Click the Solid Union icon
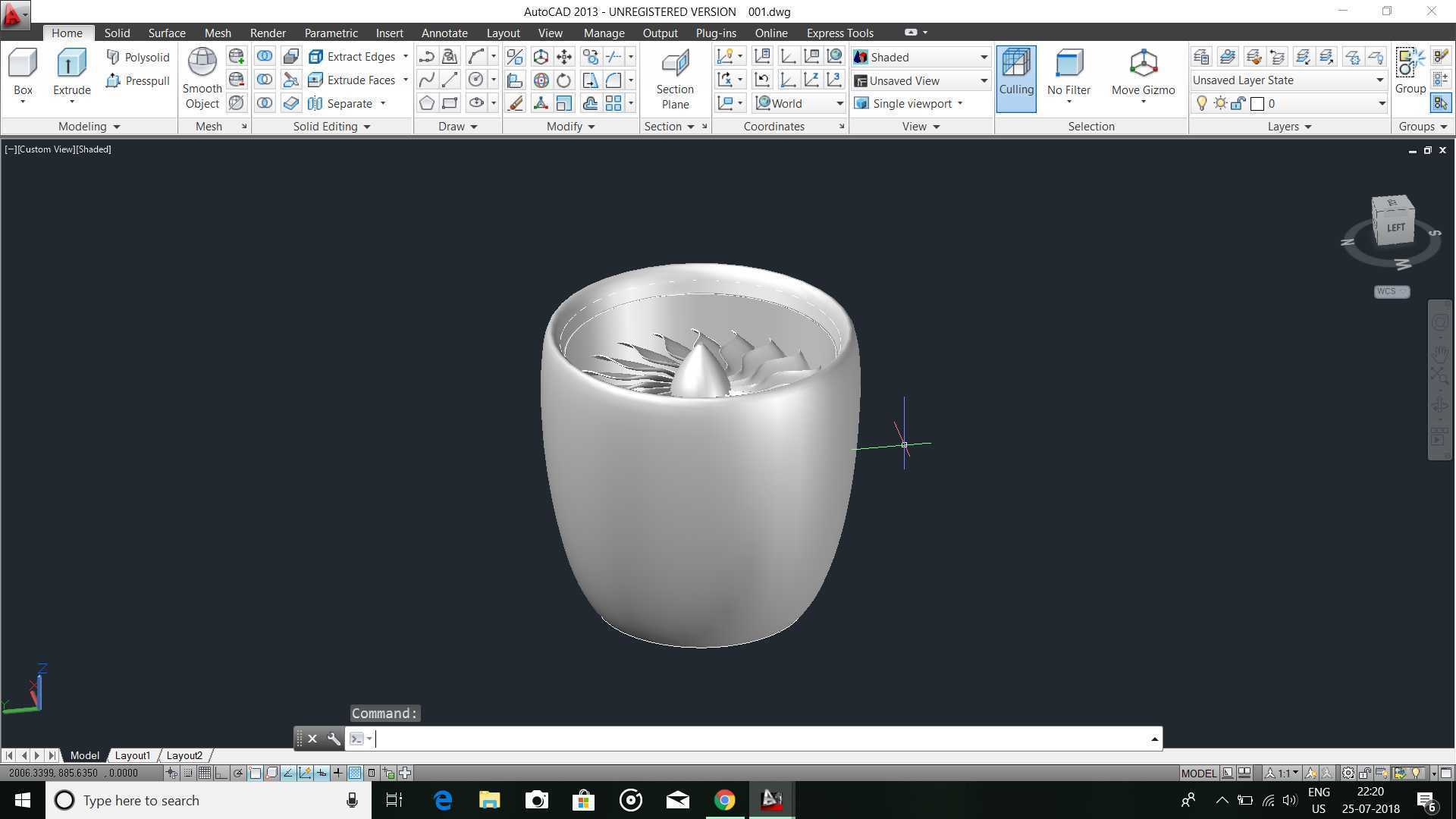 point(265,56)
